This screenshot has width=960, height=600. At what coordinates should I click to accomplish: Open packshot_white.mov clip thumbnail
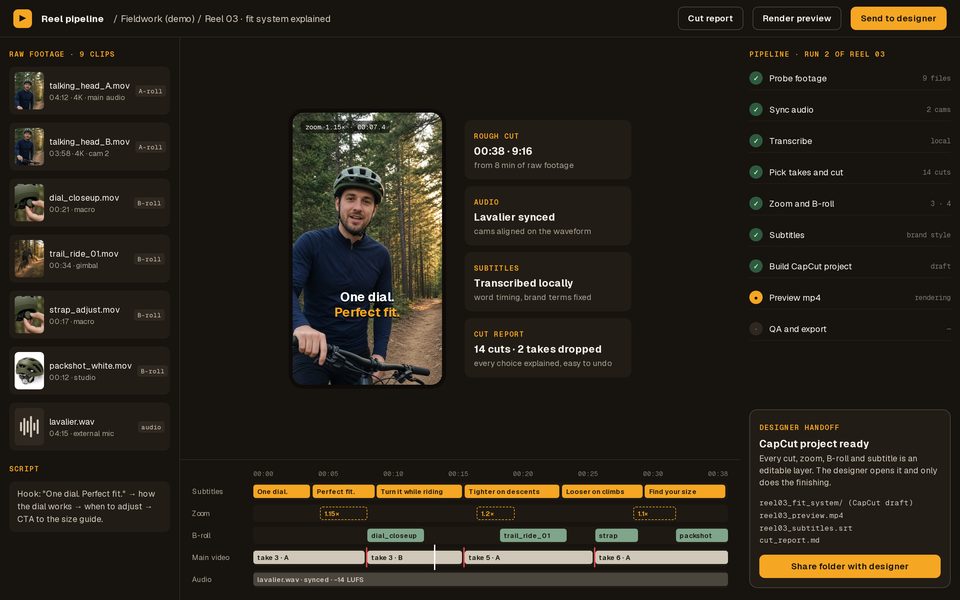tap(29, 371)
